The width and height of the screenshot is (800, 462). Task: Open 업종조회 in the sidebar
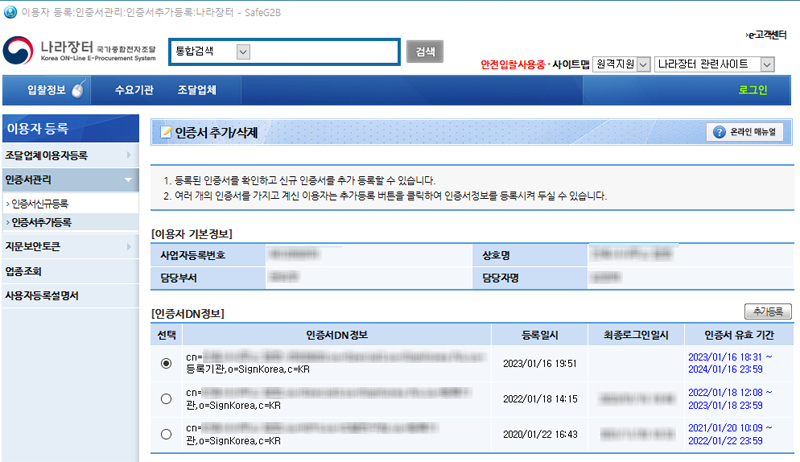(23, 271)
